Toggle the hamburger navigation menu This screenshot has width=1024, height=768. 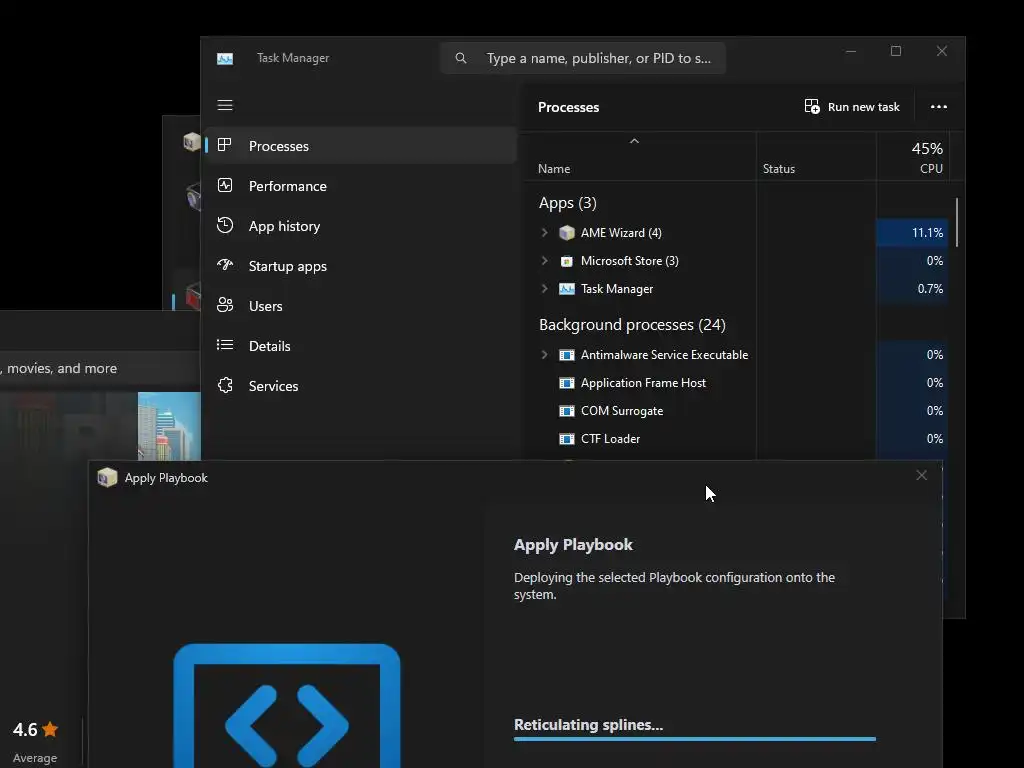(x=225, y=105)
